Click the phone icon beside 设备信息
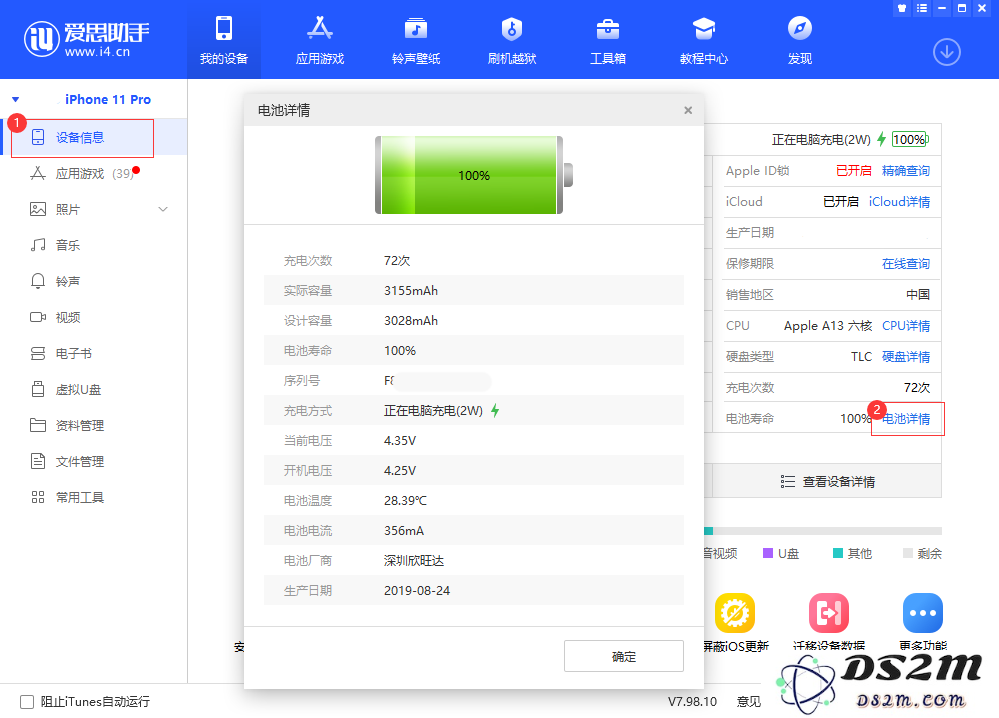The height and width of the screenshot is (718, 999). (x=38, y=137)
